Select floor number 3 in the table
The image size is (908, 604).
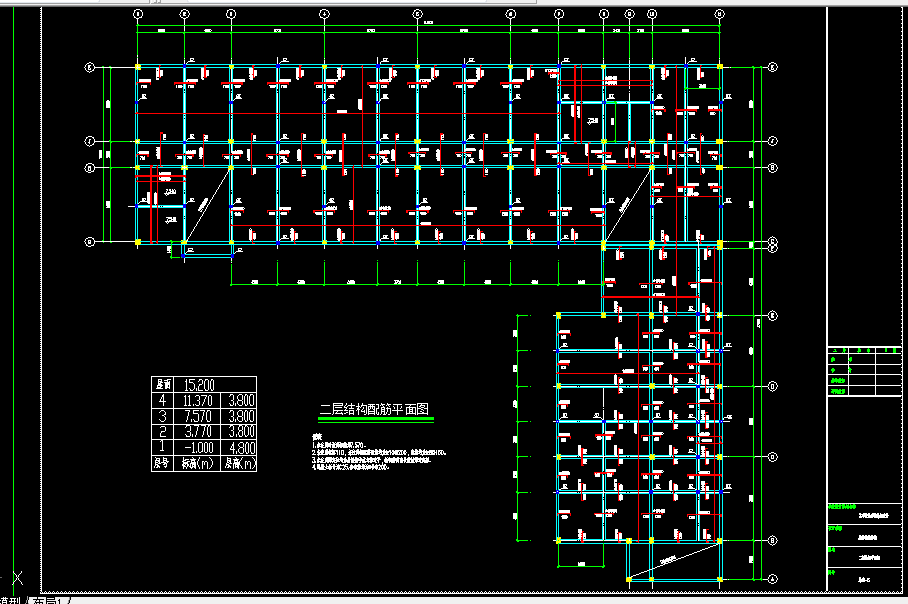162,416
